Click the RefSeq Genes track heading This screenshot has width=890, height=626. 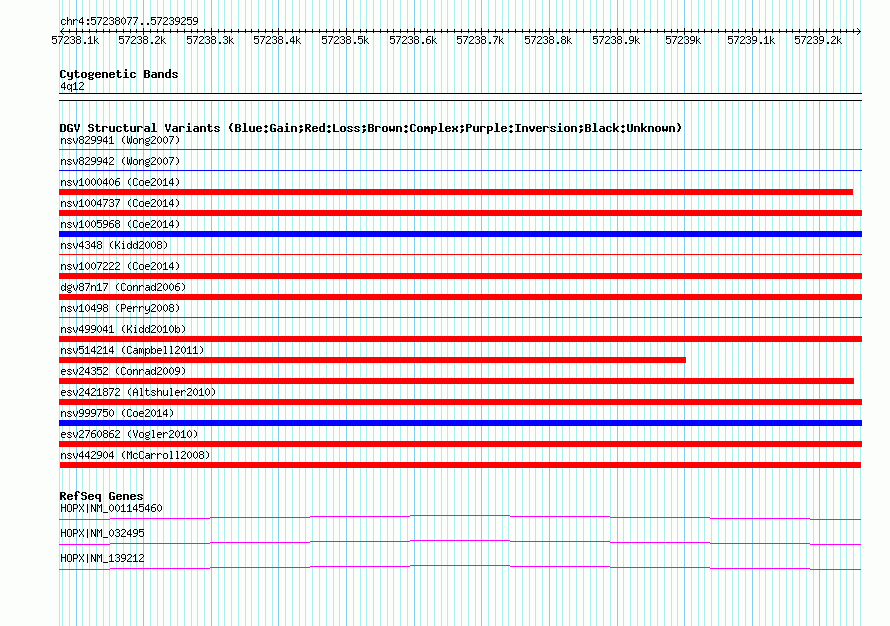102,496
